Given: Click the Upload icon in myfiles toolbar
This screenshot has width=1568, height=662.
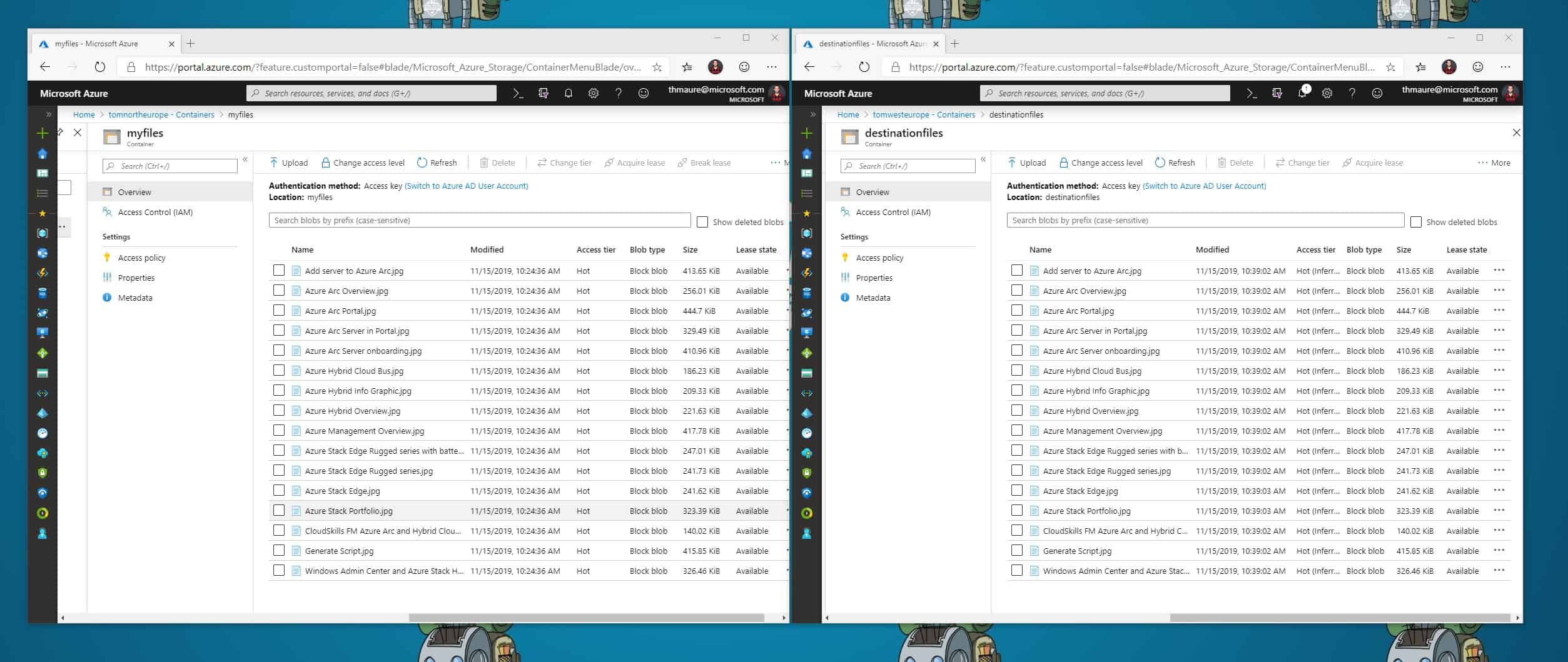Looking at the screenshot, I should click(x=273, y=163).
